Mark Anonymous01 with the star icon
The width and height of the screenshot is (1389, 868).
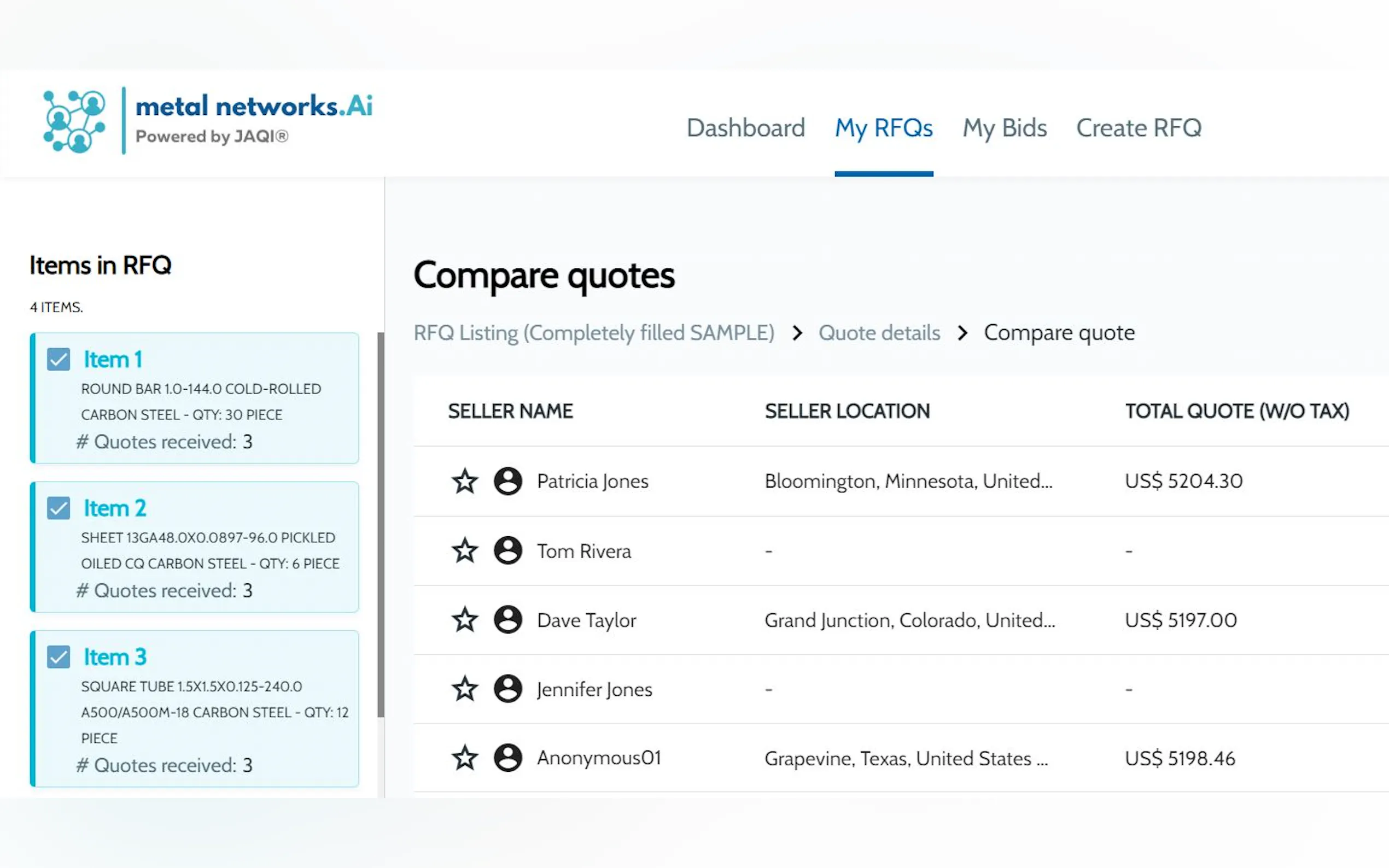[464, 758]
